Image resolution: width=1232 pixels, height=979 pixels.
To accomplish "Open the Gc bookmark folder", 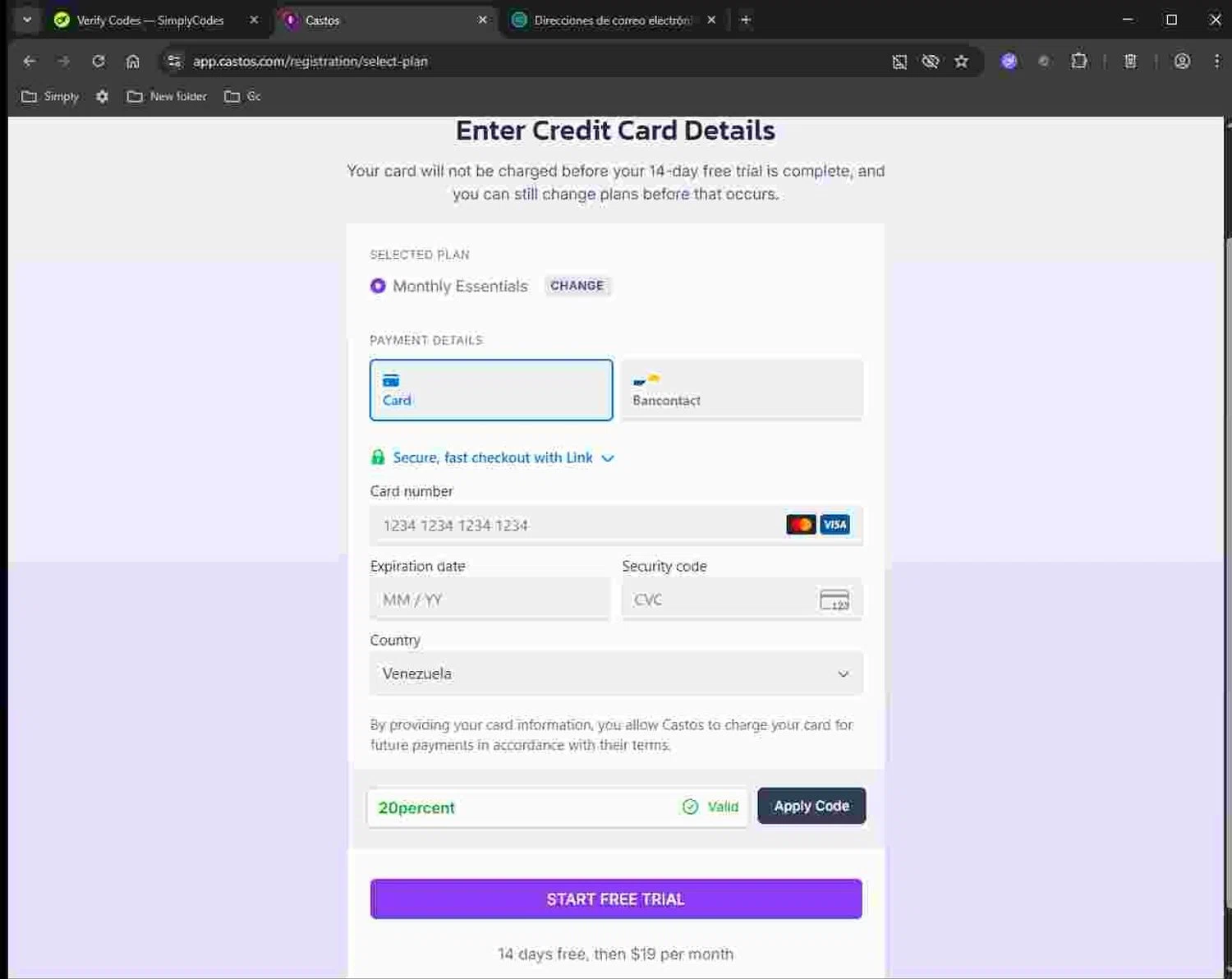I will point(242,96).
